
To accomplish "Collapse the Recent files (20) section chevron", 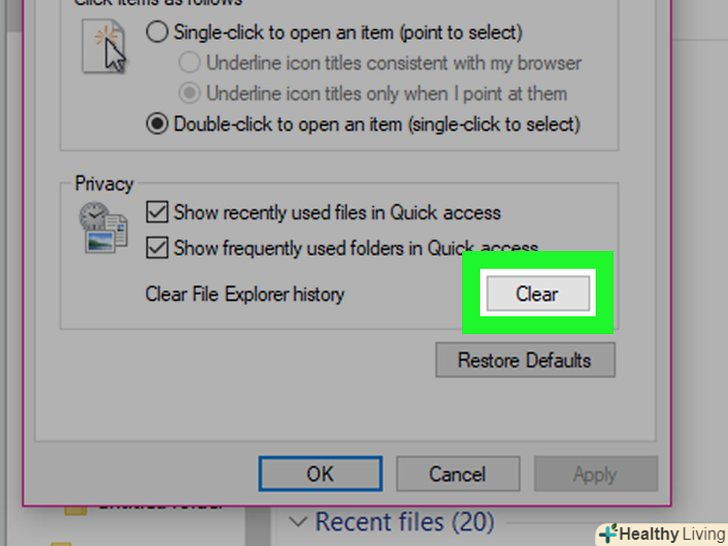I will pyautogui.click(x=298, y=522).
